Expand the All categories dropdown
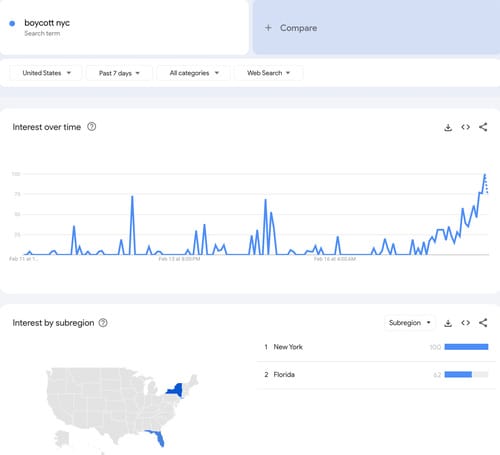 (194, 73)
